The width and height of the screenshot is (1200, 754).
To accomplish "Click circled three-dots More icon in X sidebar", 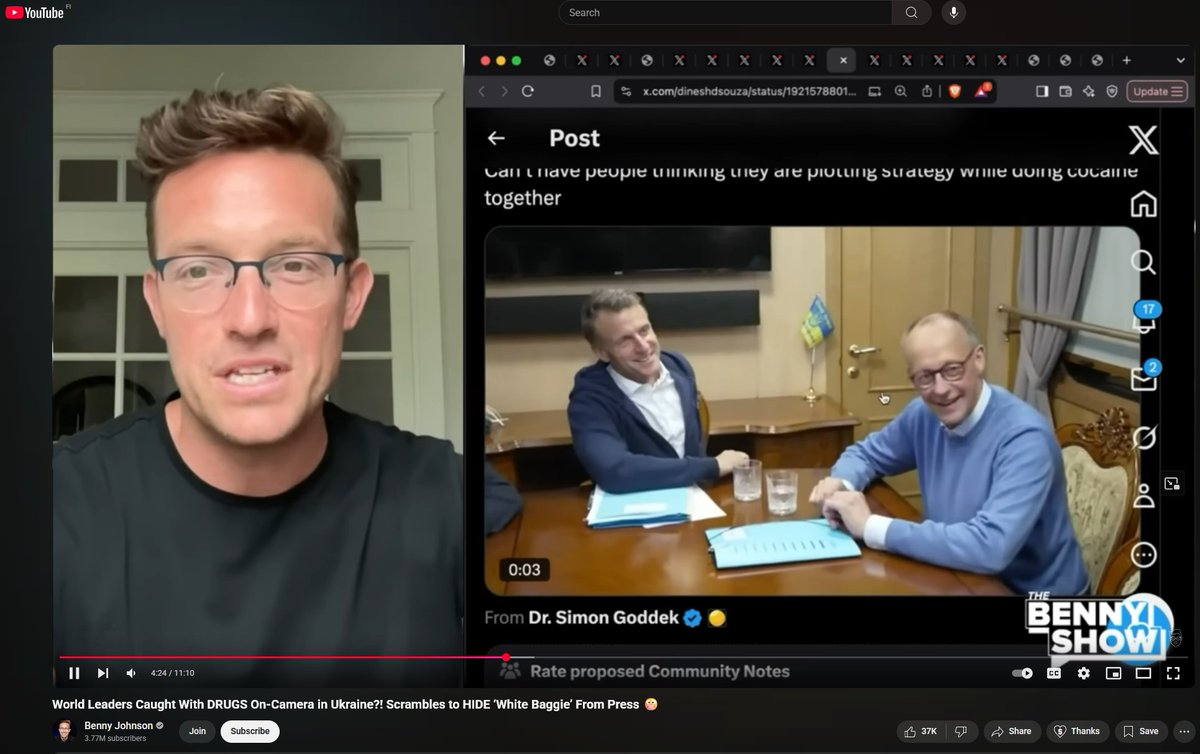I will (x=1143, y=554).
